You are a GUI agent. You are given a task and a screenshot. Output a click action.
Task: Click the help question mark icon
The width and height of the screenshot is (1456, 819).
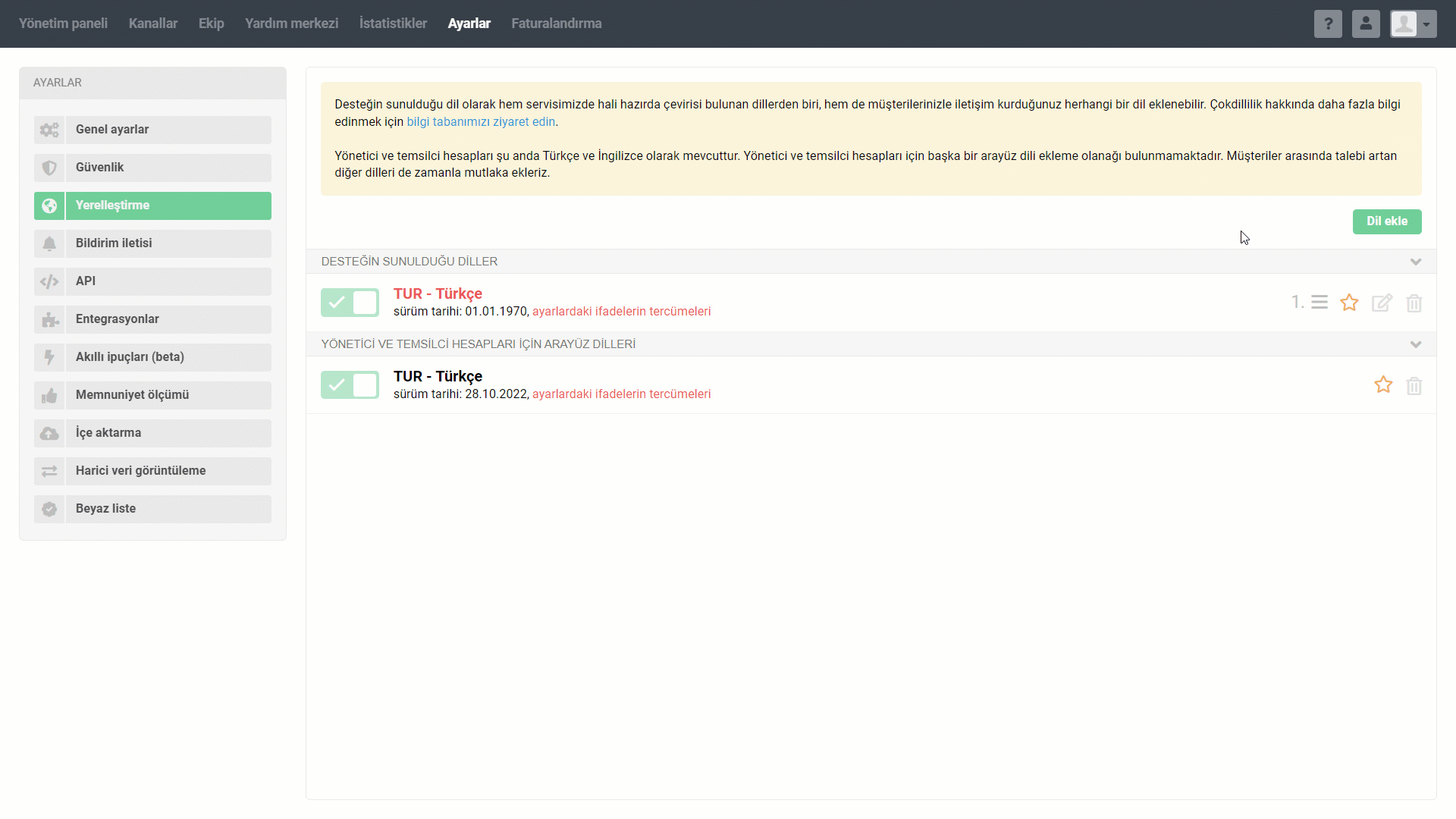point(1328,24)
